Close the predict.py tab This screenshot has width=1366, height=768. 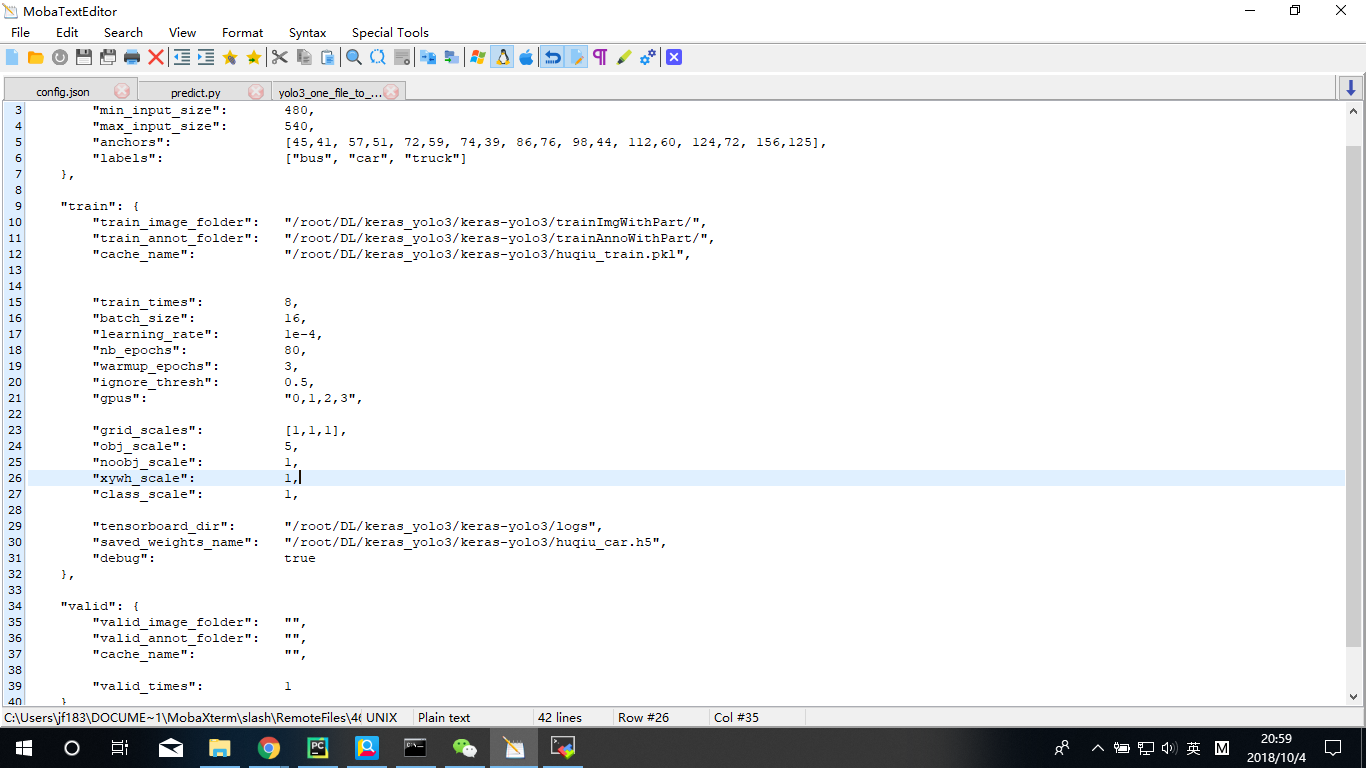[256, 92]
